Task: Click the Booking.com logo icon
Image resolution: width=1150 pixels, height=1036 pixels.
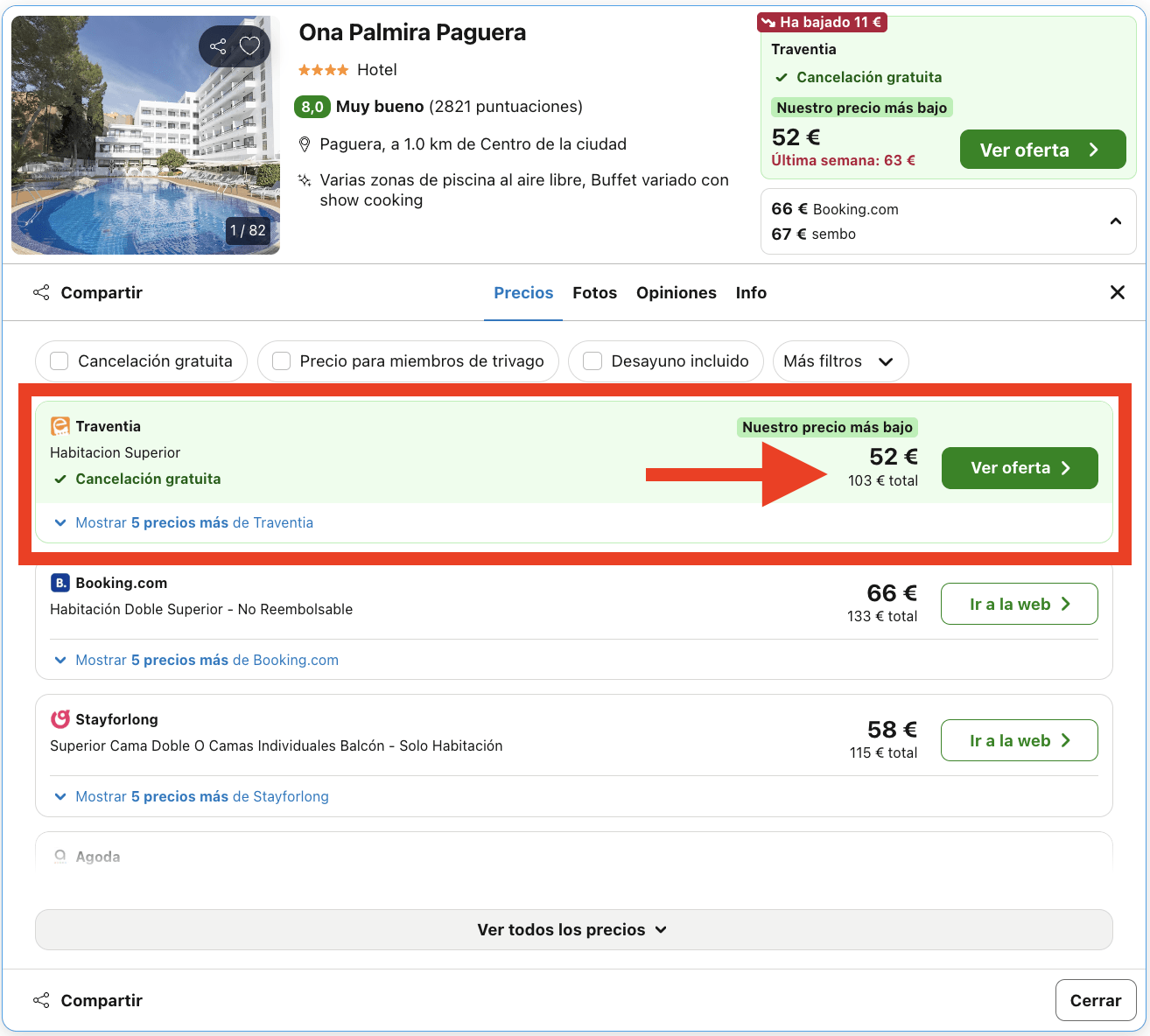Action: click(60, 583)
